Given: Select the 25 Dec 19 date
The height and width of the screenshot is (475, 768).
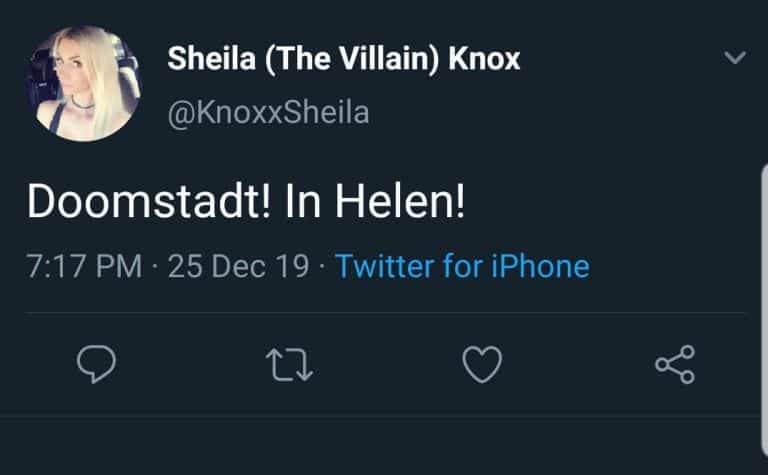Looking at the screenshot, I should coord(239,266).
